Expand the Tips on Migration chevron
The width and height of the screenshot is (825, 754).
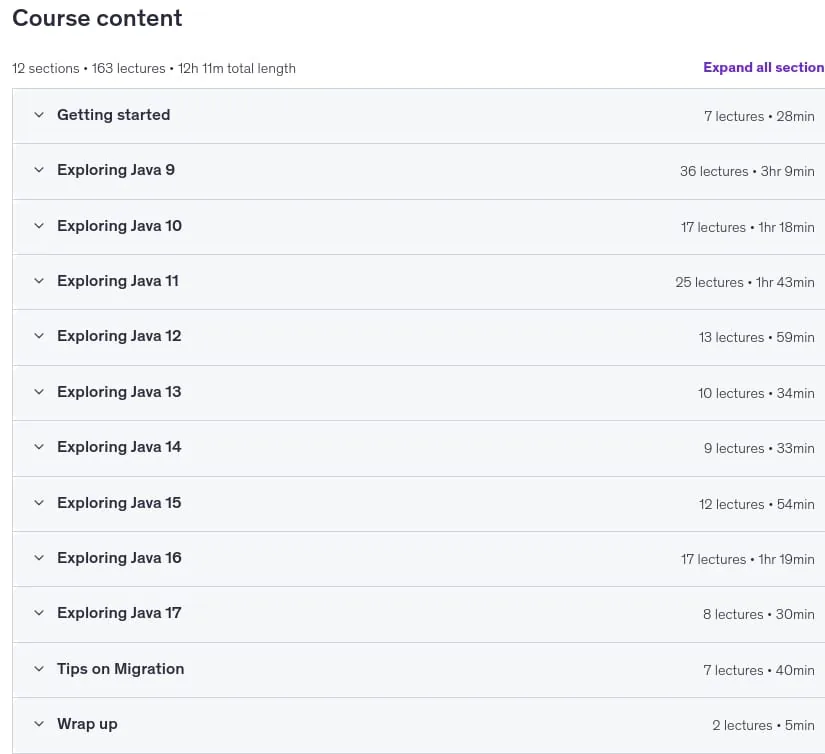pos(39,669)
